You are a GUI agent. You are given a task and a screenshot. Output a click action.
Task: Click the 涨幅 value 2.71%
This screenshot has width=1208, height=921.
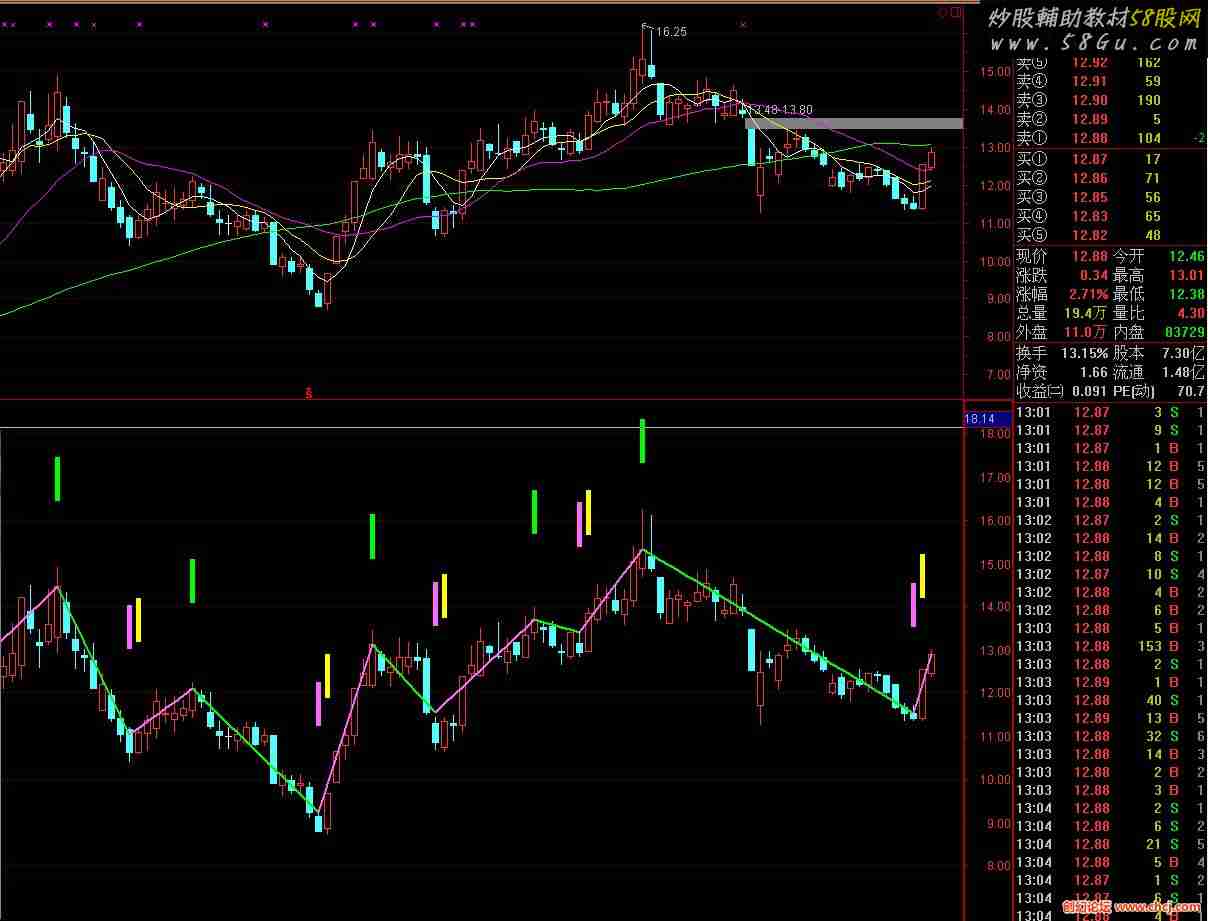[x=1089, y=294]
